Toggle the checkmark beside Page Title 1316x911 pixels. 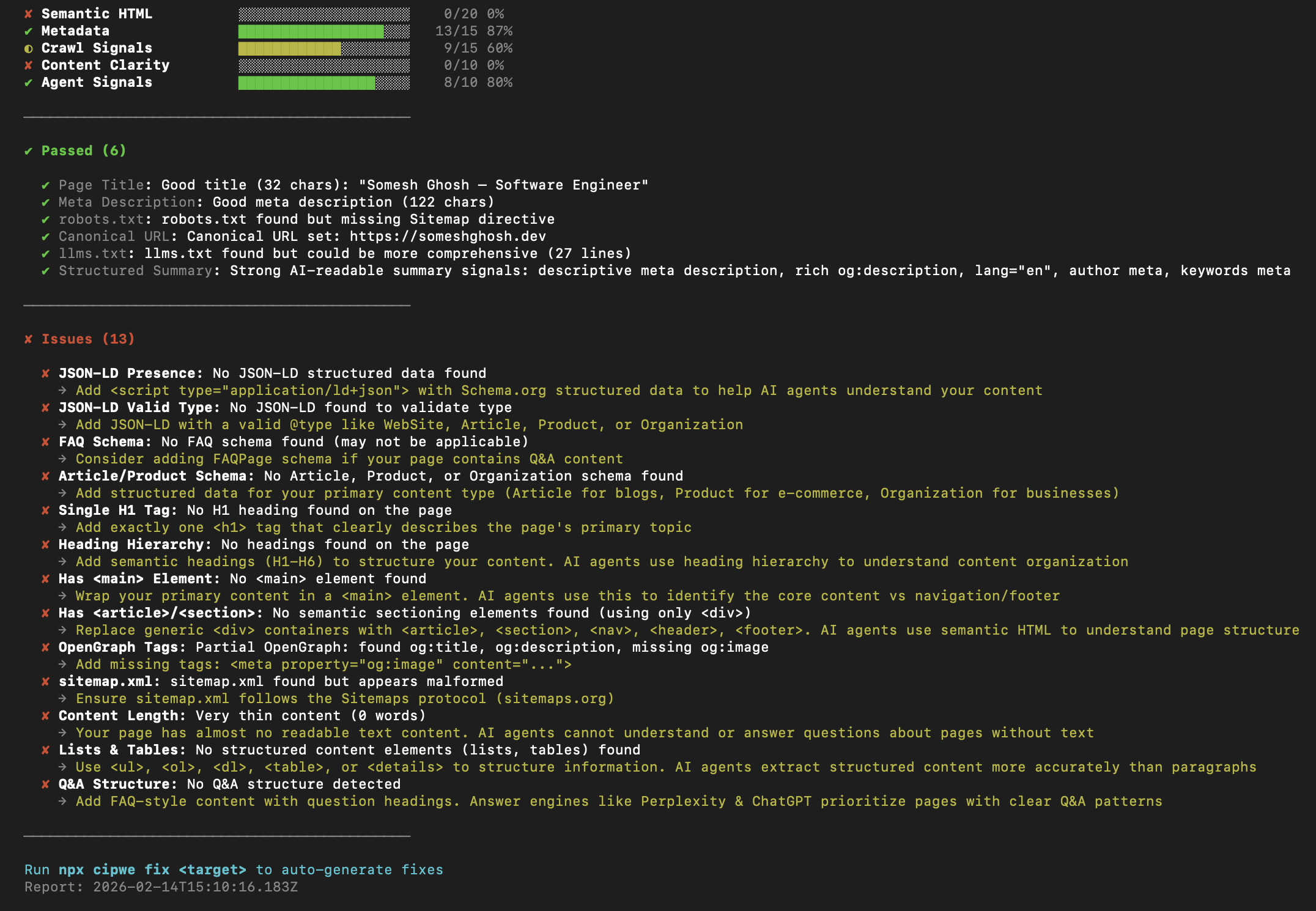coord(46,185)
